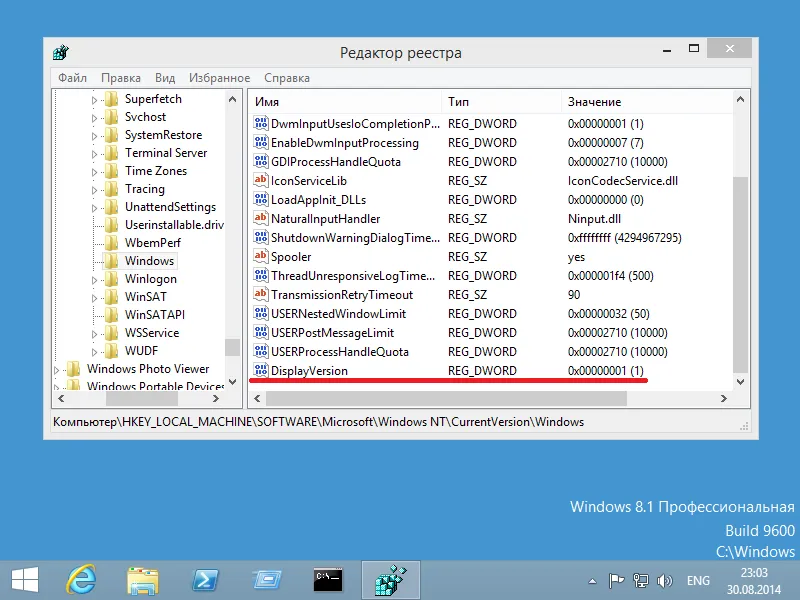Select the DisplayVersion value name

pos(309,371)
